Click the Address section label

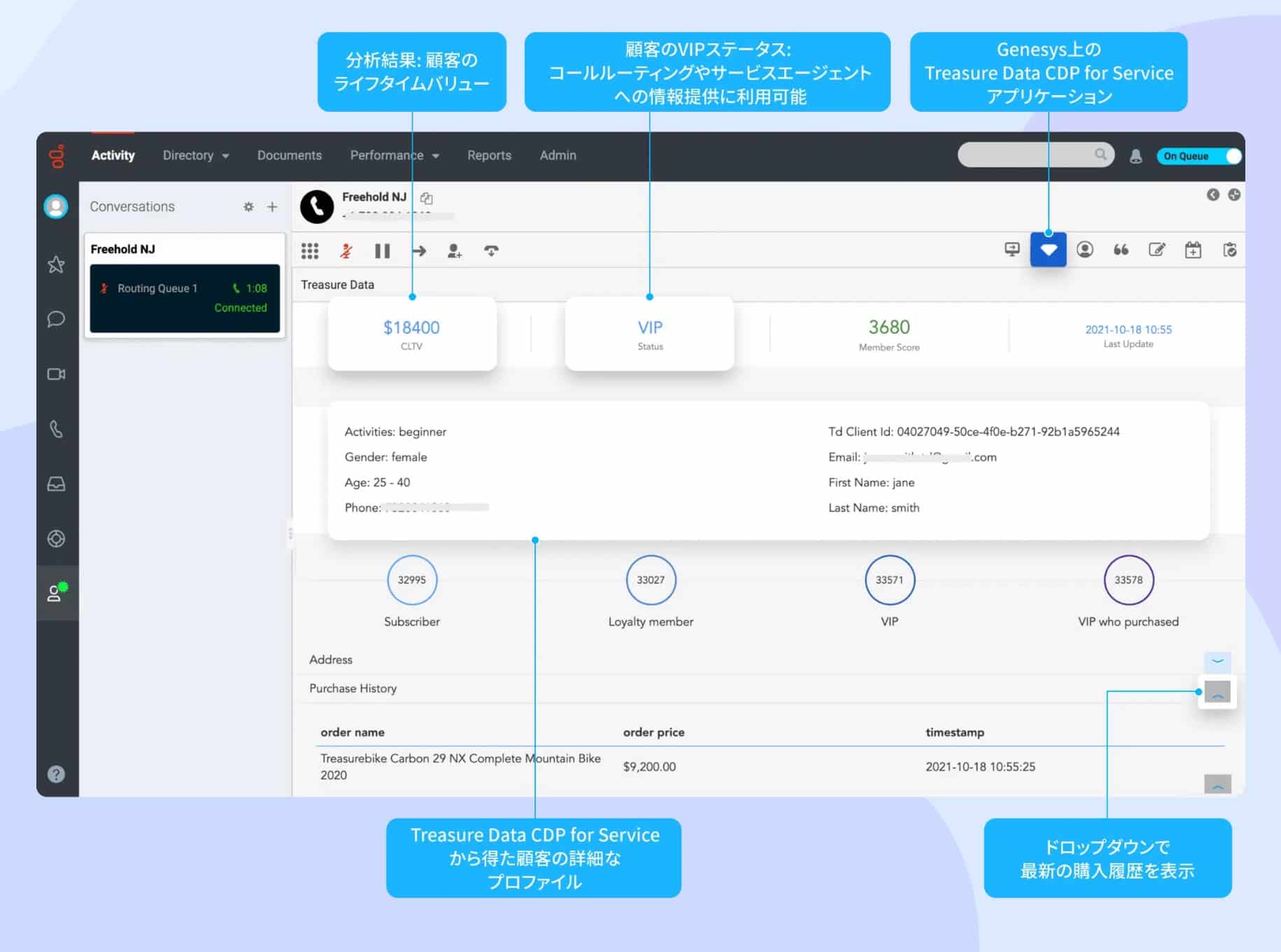331,660
